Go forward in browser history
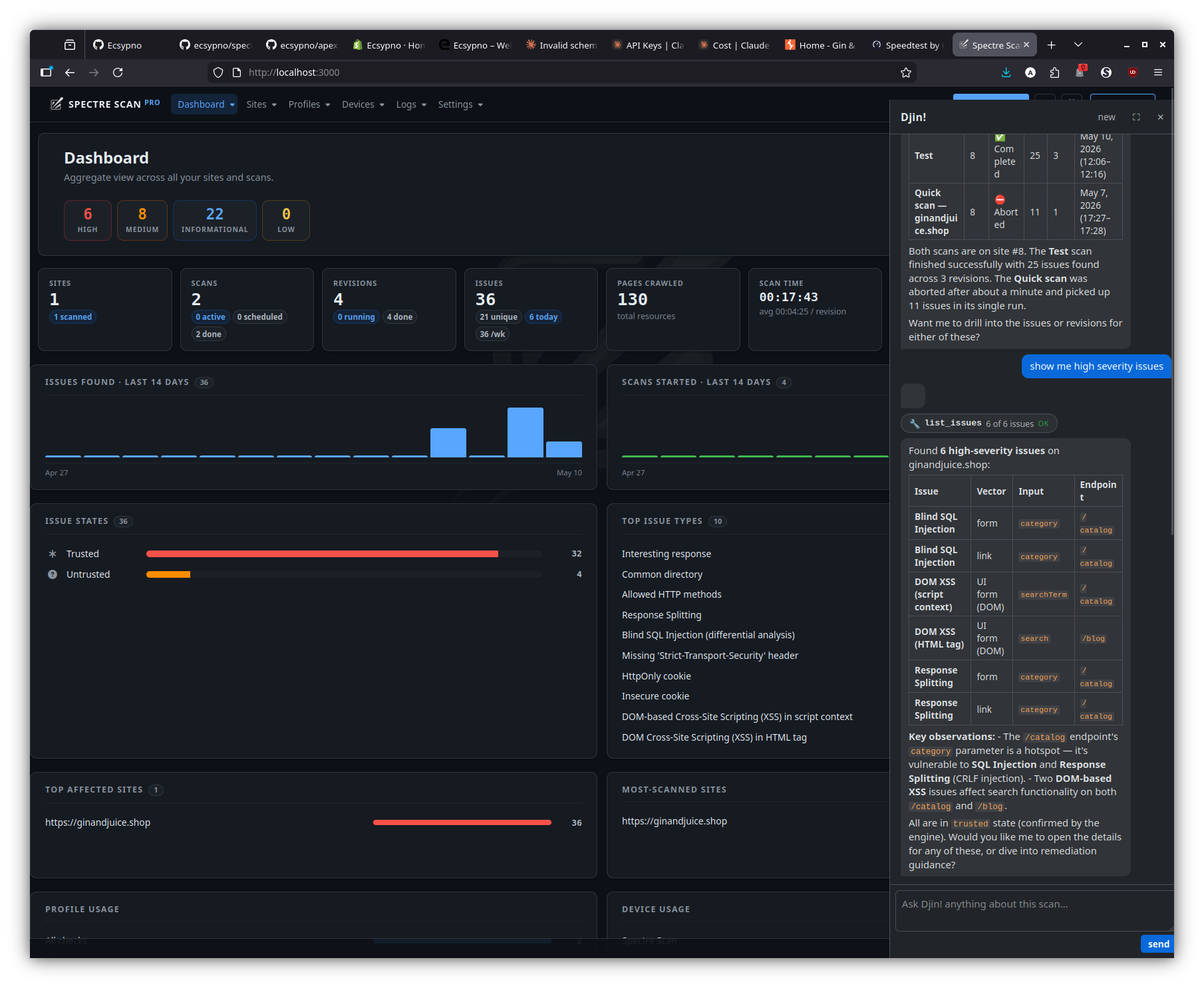Image resolution: width=1204 pixels, height=988 pixels. point(94,72)
